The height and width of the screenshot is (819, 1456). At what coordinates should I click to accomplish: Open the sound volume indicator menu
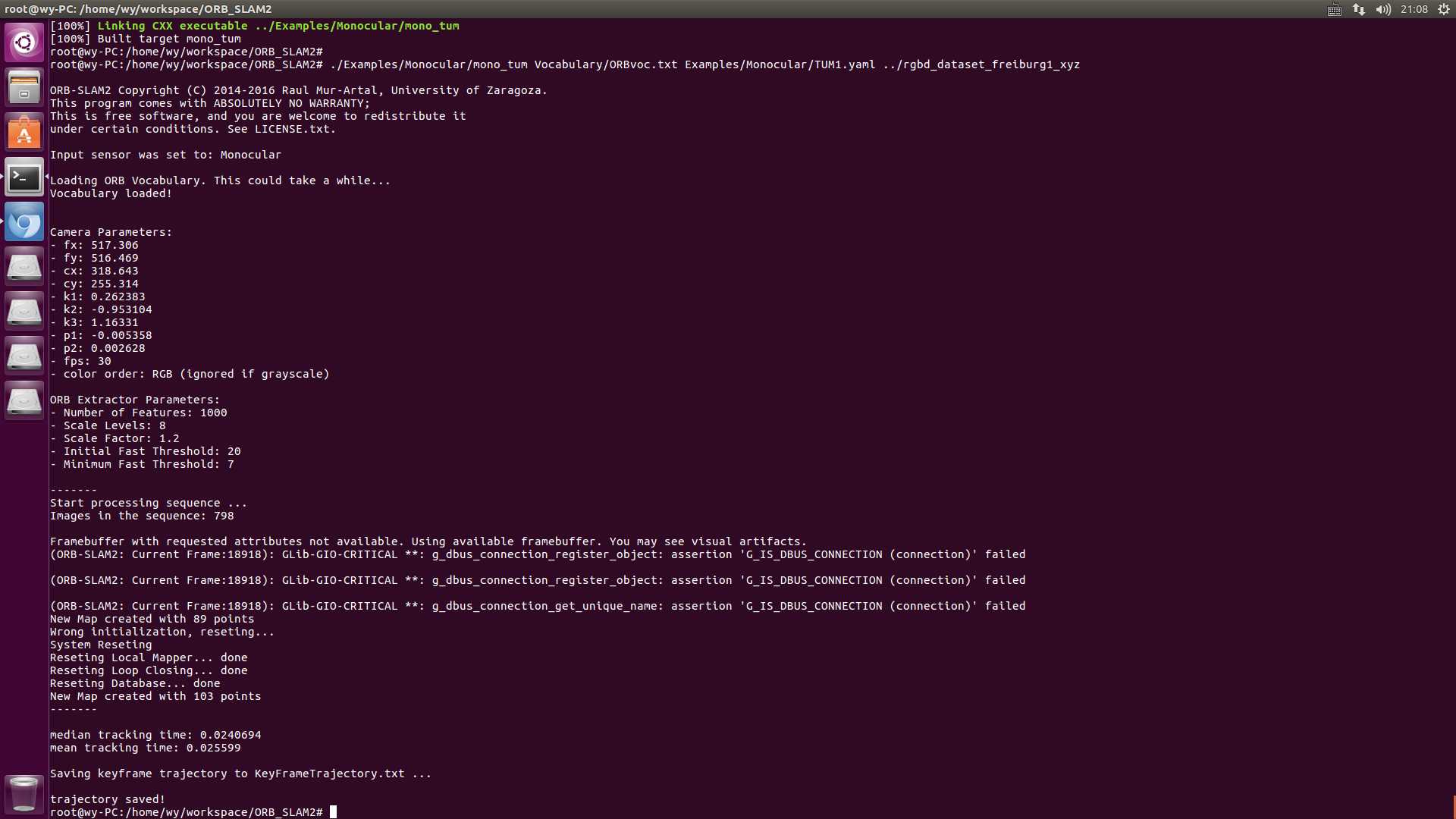tap(1383, 9)
